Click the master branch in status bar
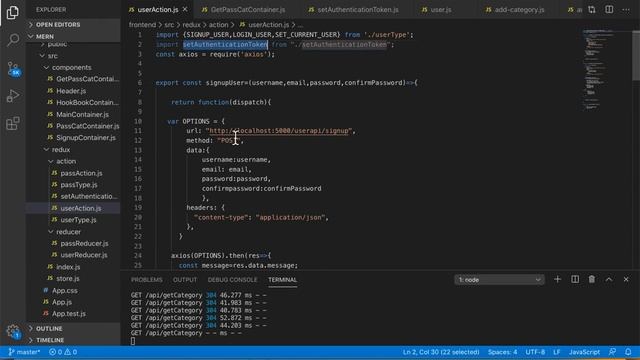 (24, 352)
